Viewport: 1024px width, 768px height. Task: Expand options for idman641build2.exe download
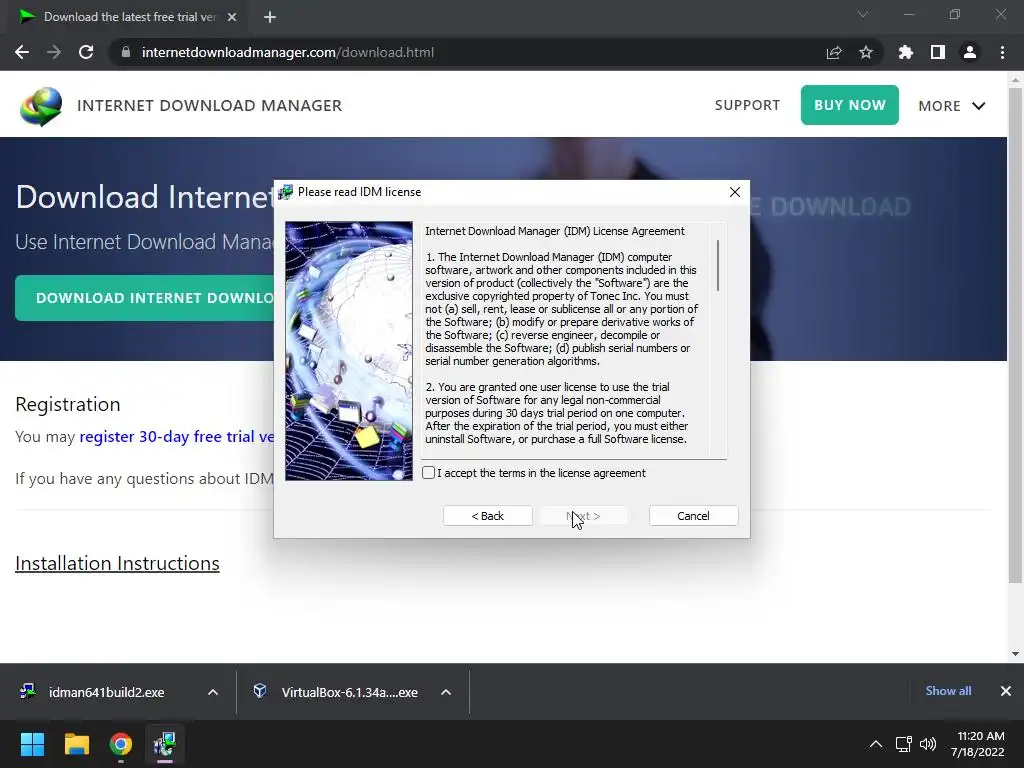click(x=213, y=692)
